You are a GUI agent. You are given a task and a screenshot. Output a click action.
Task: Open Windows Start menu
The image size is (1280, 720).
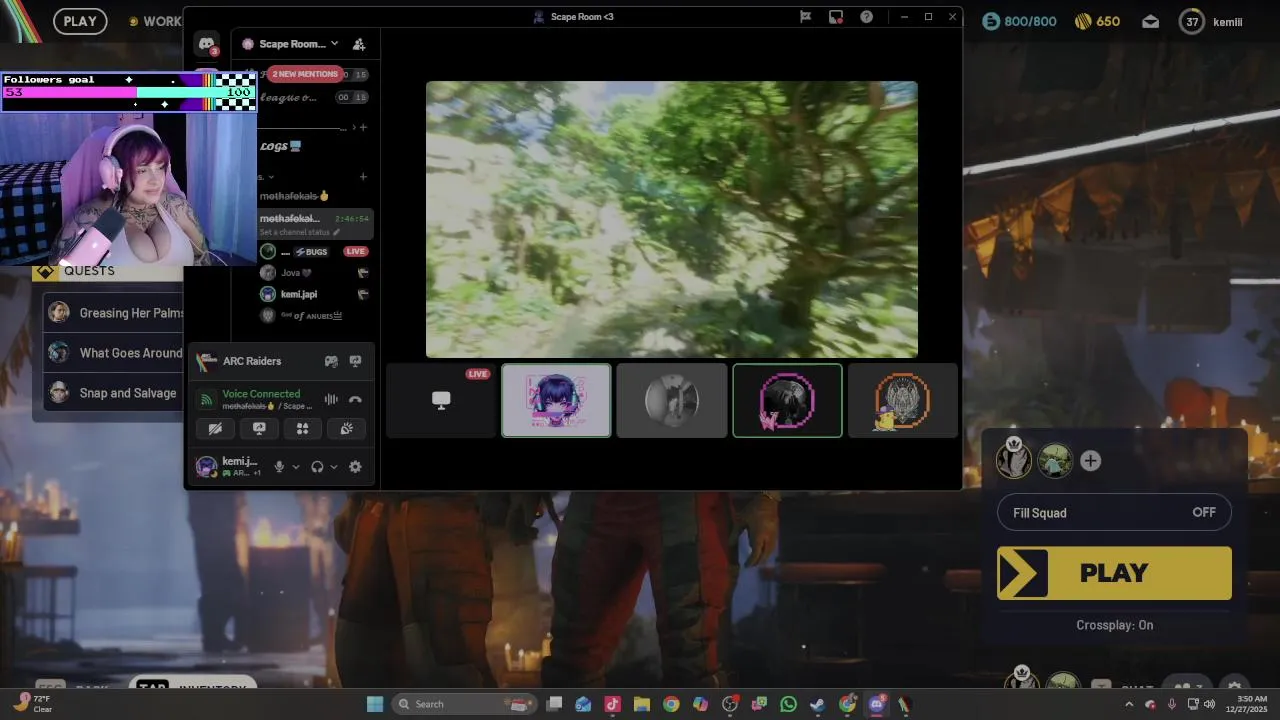[x=375, y=704]
